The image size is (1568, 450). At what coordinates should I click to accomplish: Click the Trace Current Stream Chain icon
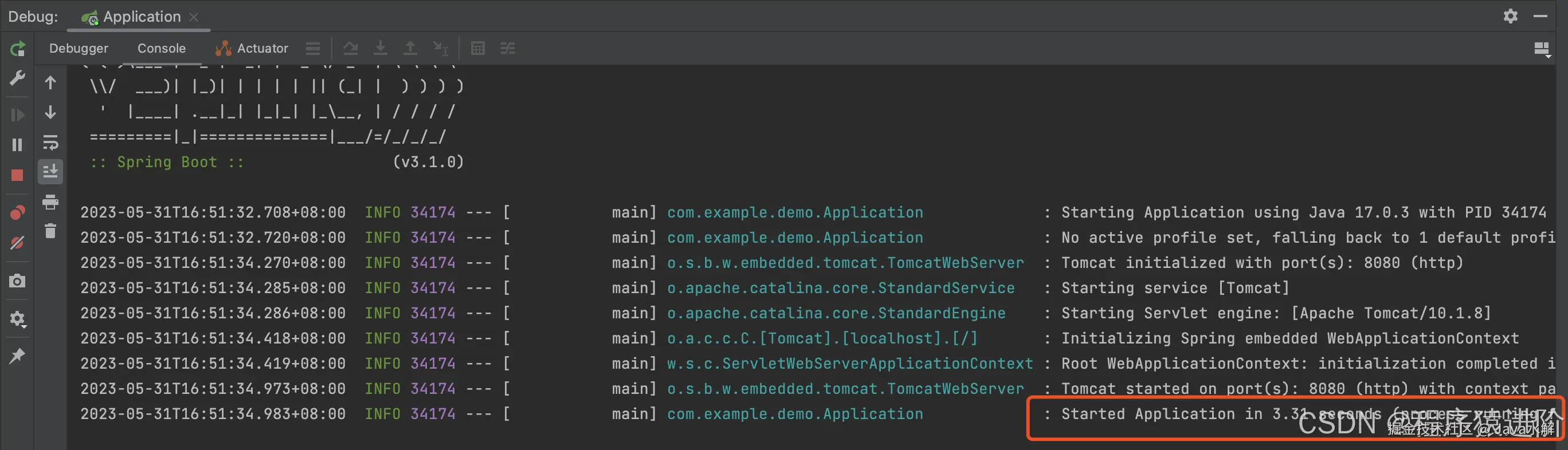[508, 48]
